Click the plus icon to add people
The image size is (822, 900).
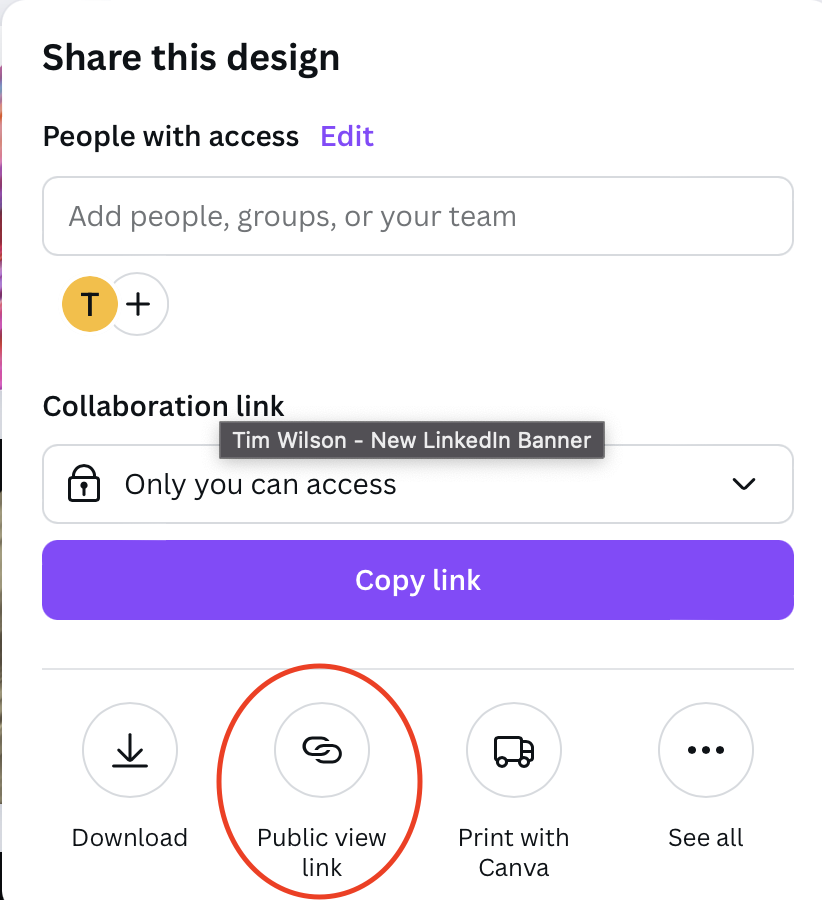138,304
